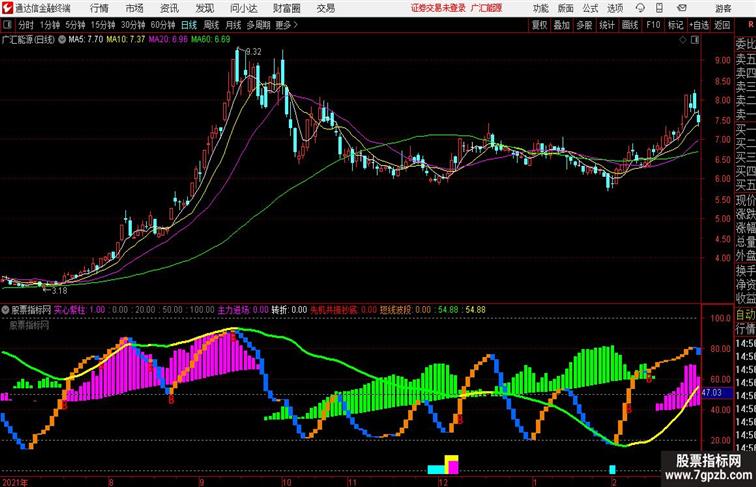Switch to 分时 chart tab
The height and width of the screenshot is (487, 756).
tap(26, 25)
